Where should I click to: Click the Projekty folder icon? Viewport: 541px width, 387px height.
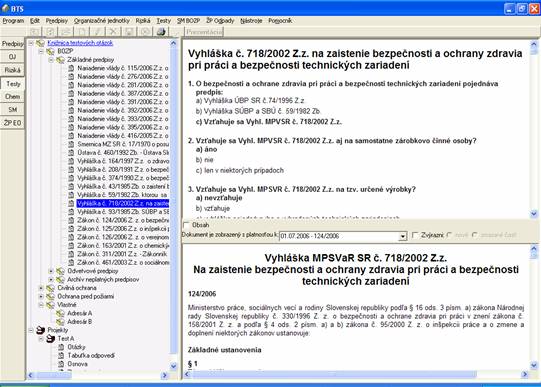[40, 330]
